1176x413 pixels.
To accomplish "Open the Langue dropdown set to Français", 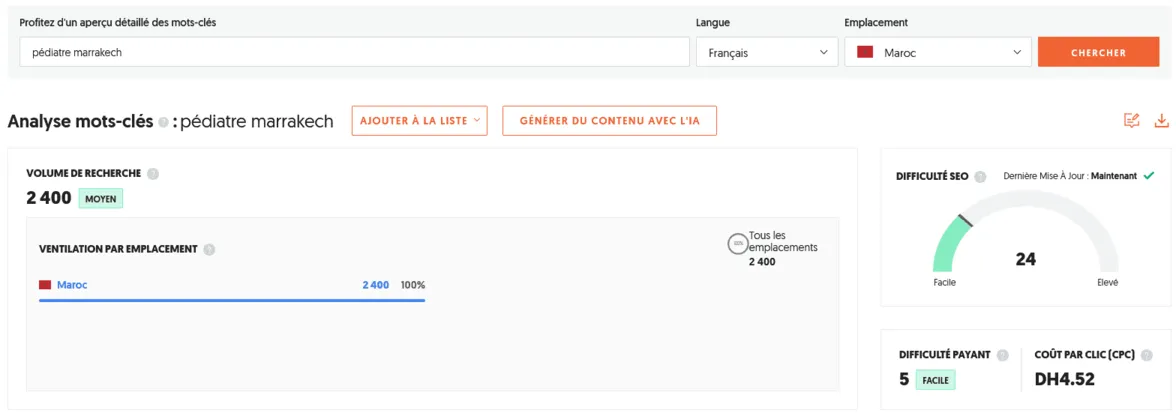I will (766, 52).
